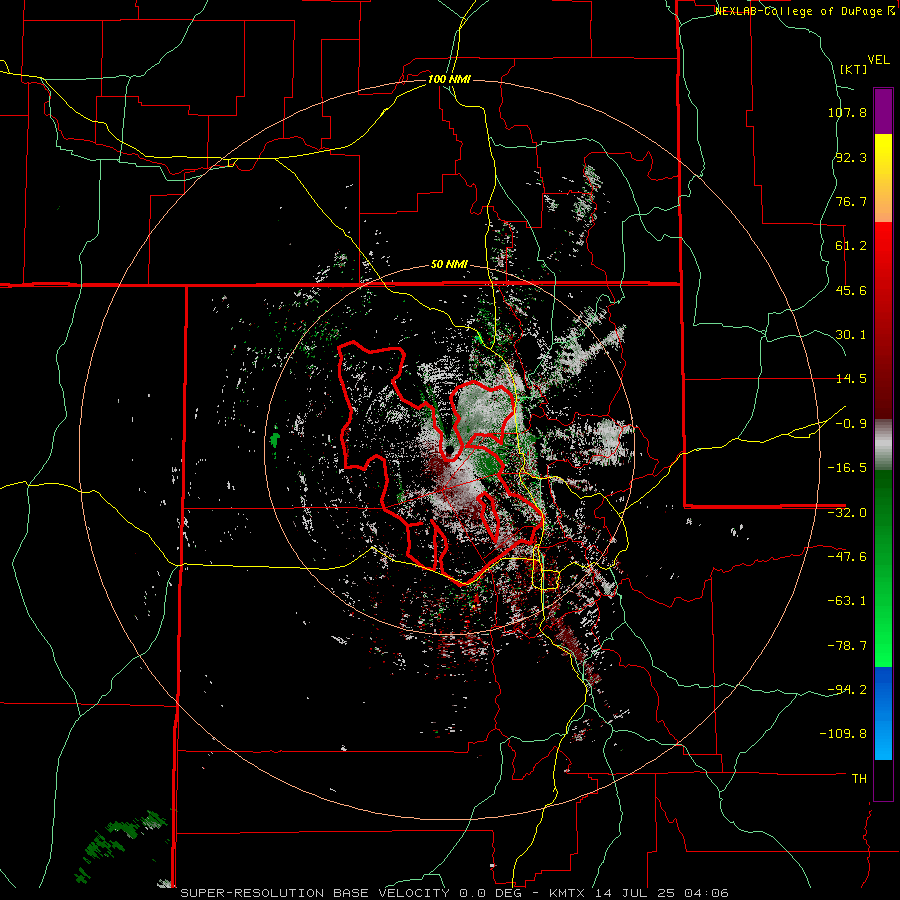Click the 76.7 velocity scale value

(x=851, y=201)
